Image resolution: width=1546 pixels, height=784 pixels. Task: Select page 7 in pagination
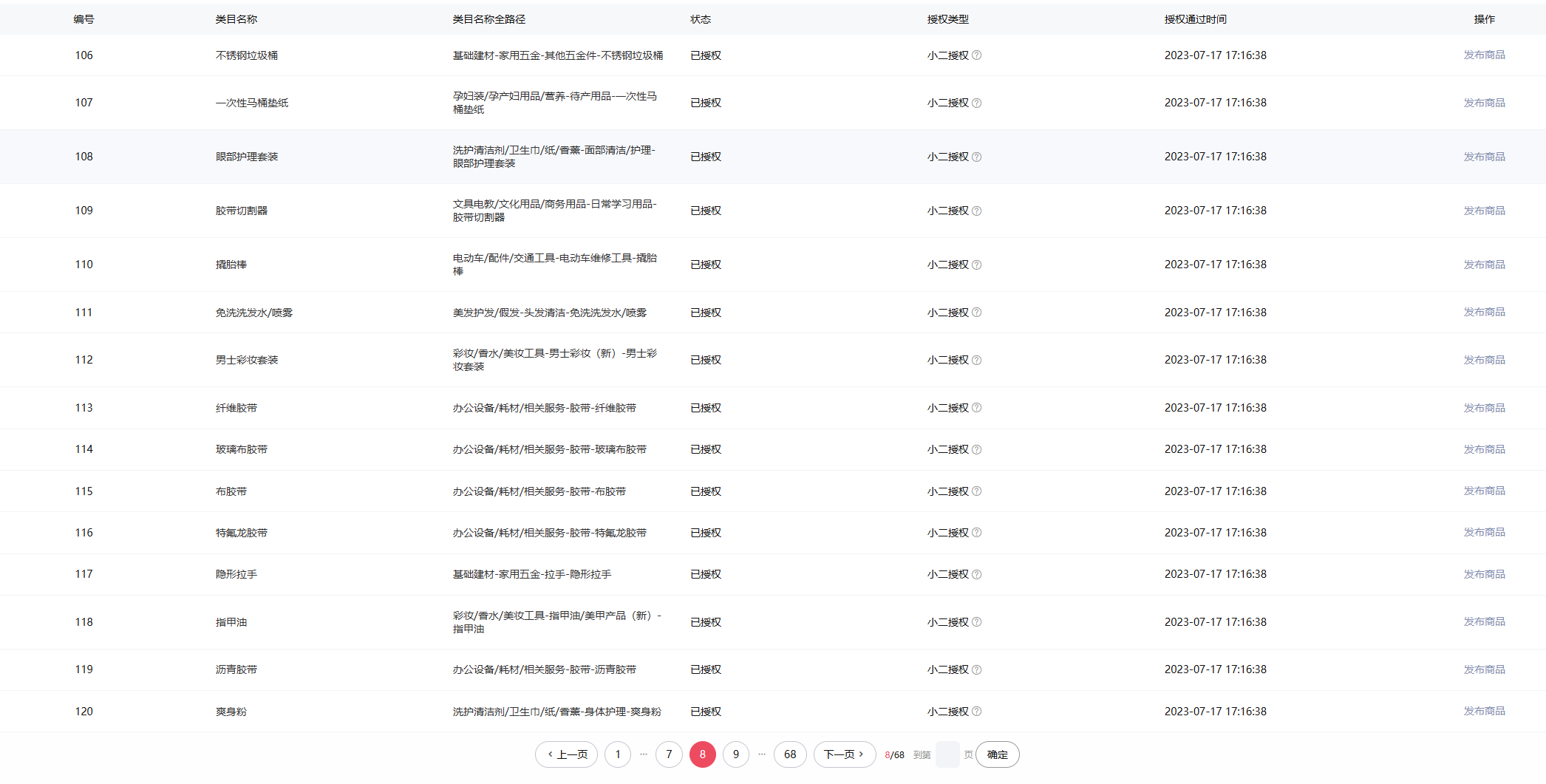click(669, 754)
